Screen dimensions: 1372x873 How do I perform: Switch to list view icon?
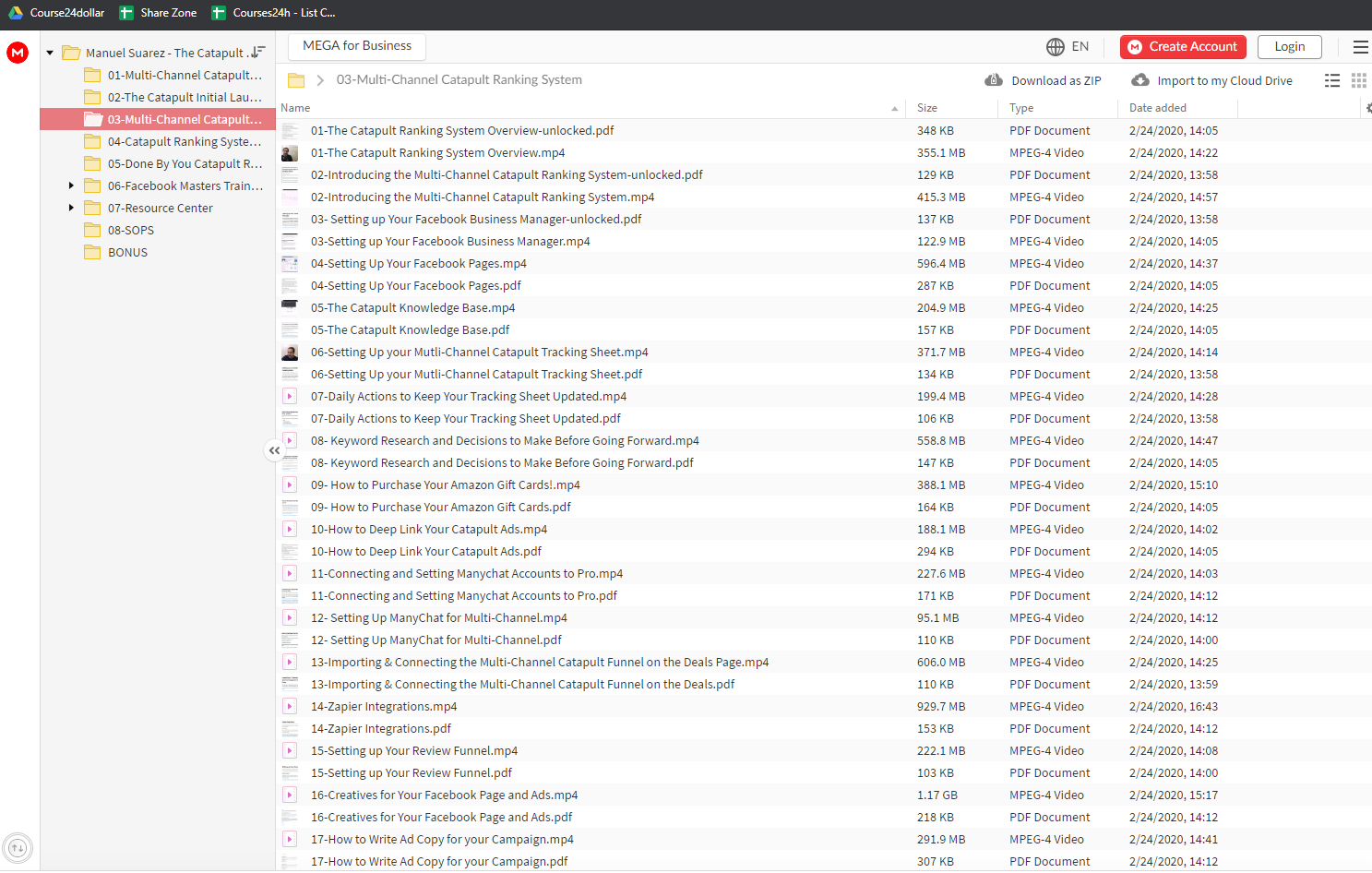(1332, 80)
